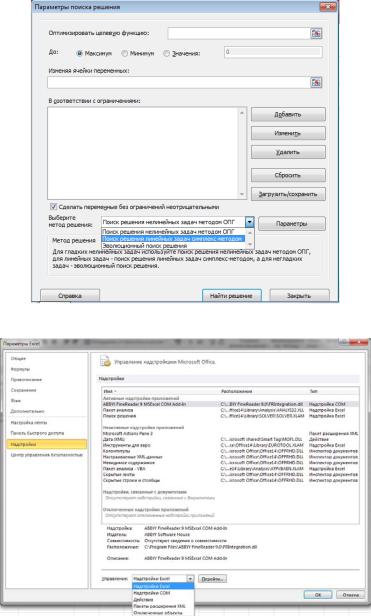Open the Управление combo box arrow
The width and height of the screenshot is (371, 616).
190,579
